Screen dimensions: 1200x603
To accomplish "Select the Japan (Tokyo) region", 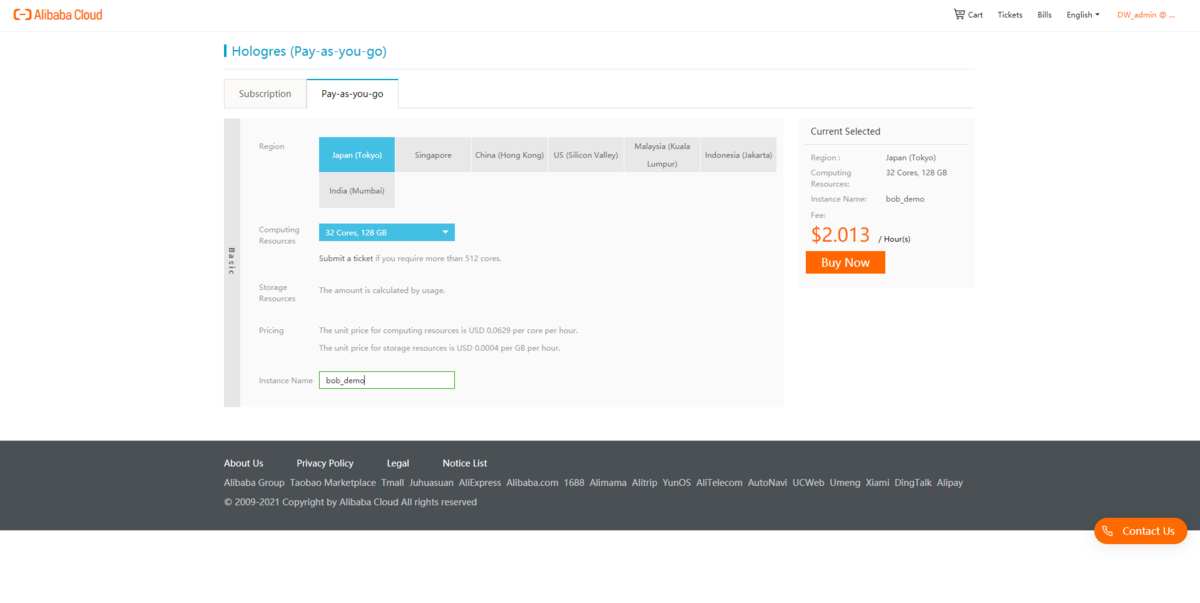I will click(357, 155).
